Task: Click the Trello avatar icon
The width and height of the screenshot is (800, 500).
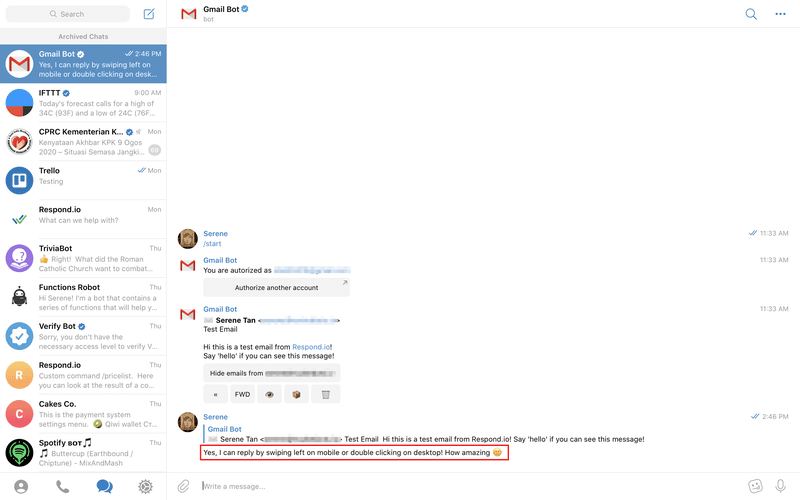Action: point(19,181)
